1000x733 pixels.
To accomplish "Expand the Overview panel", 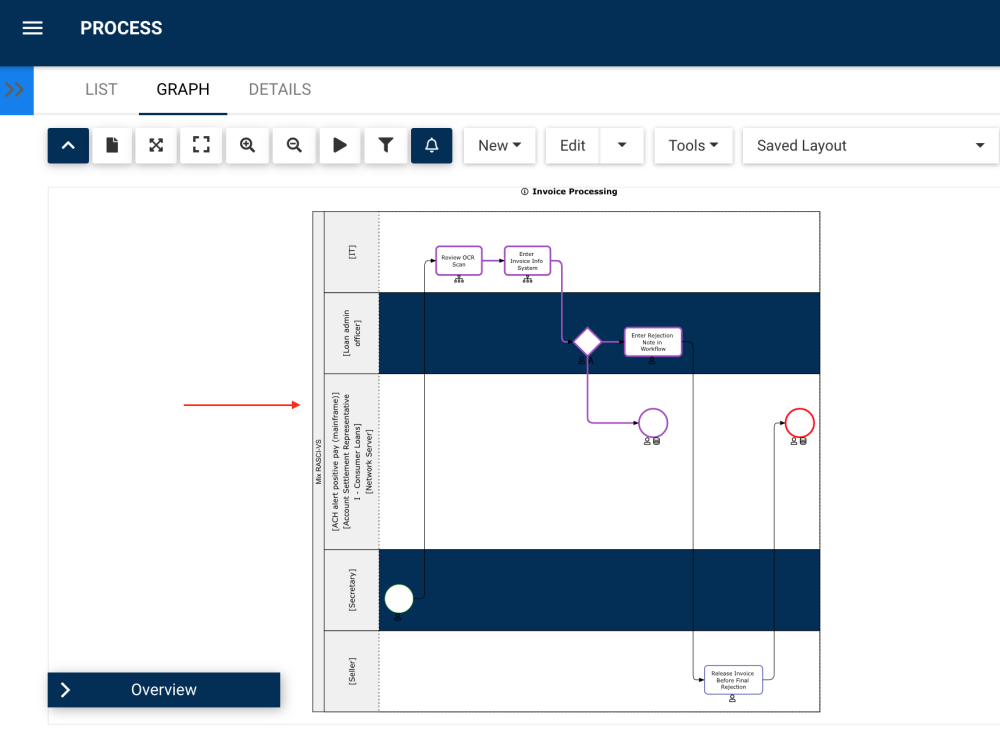I will pyautogui.click(x=164, y=690).
